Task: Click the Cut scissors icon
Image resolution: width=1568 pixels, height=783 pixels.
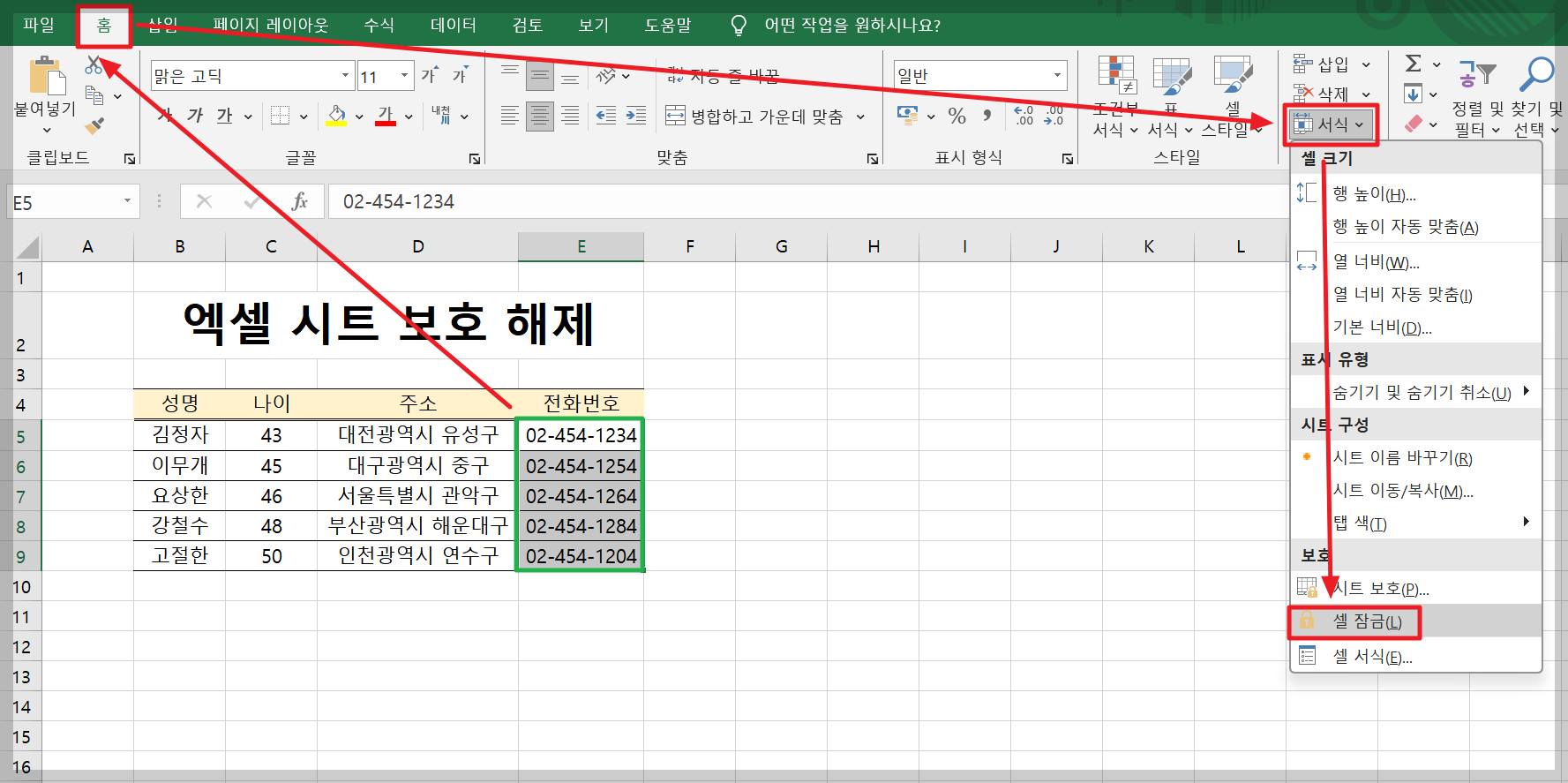Action: coord(94,65)
